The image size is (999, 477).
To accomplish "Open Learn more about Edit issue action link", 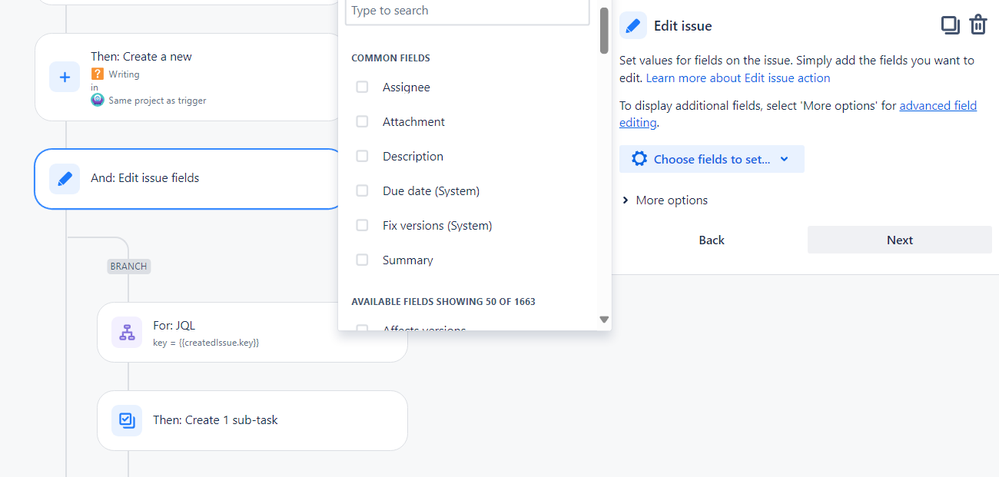I will 738,78.
